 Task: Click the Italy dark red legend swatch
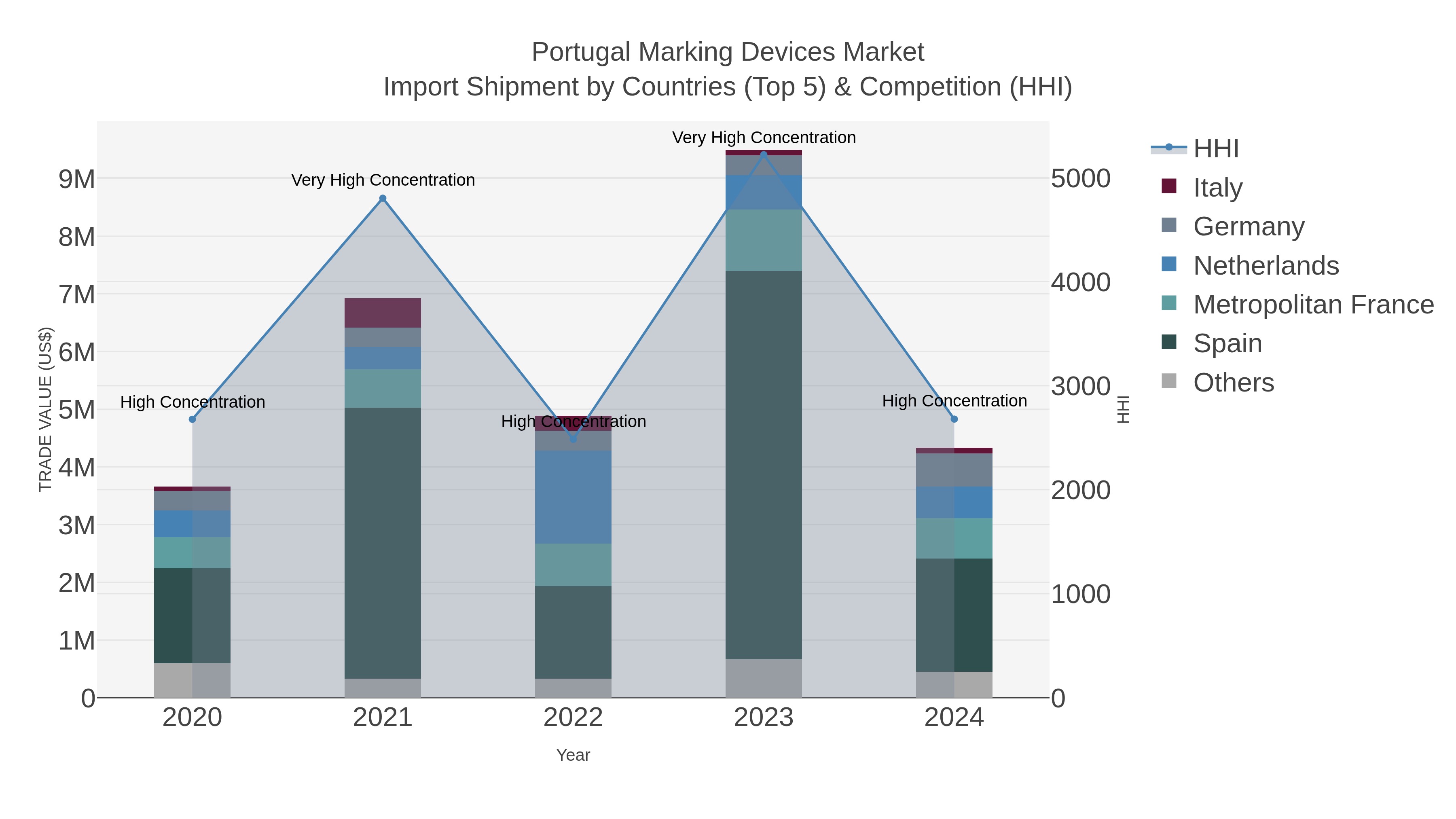[x=1169, y=186]
